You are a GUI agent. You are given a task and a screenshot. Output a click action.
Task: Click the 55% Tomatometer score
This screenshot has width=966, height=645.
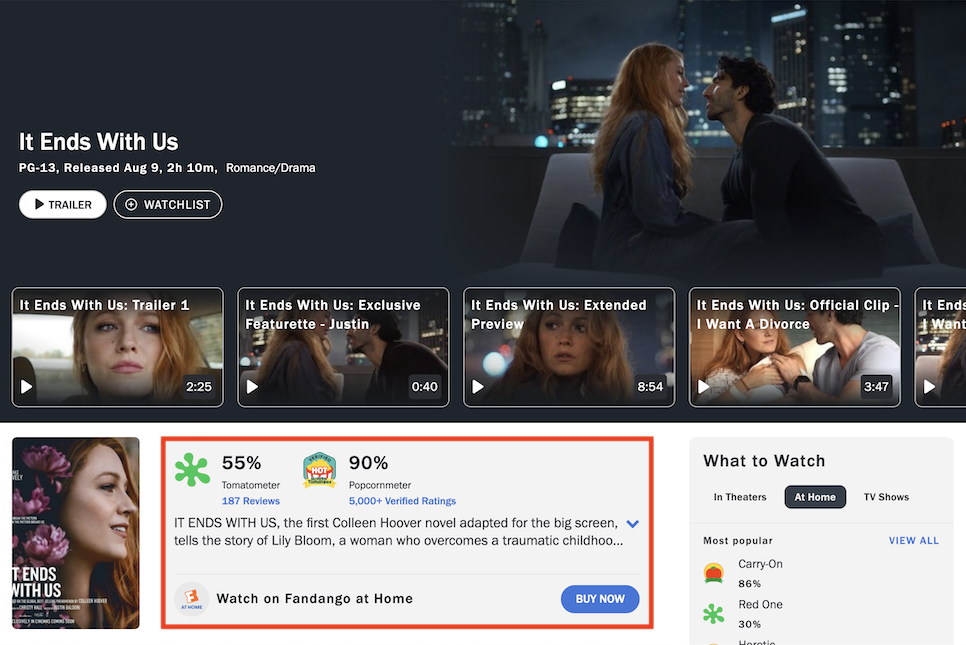(242, 463)
